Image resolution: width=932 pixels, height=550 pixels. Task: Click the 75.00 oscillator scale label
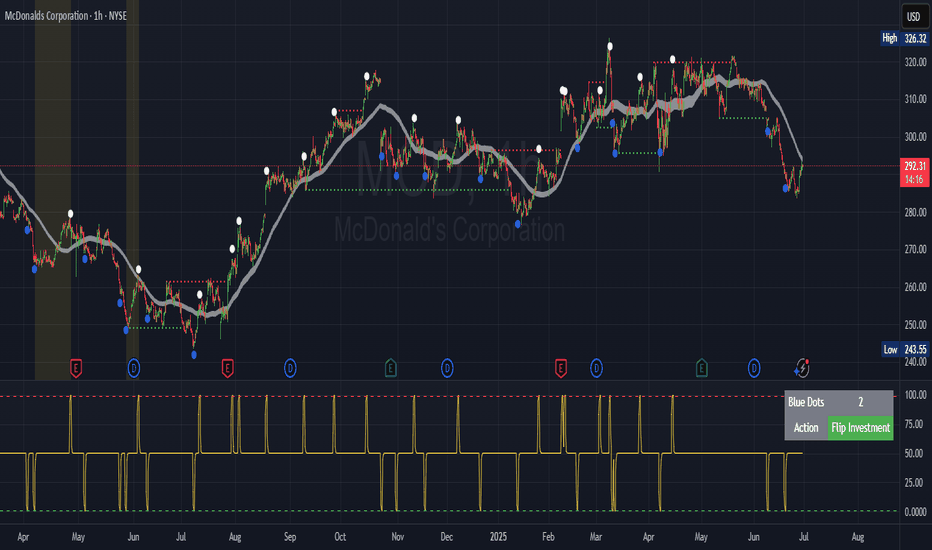[x=915, y=424]
